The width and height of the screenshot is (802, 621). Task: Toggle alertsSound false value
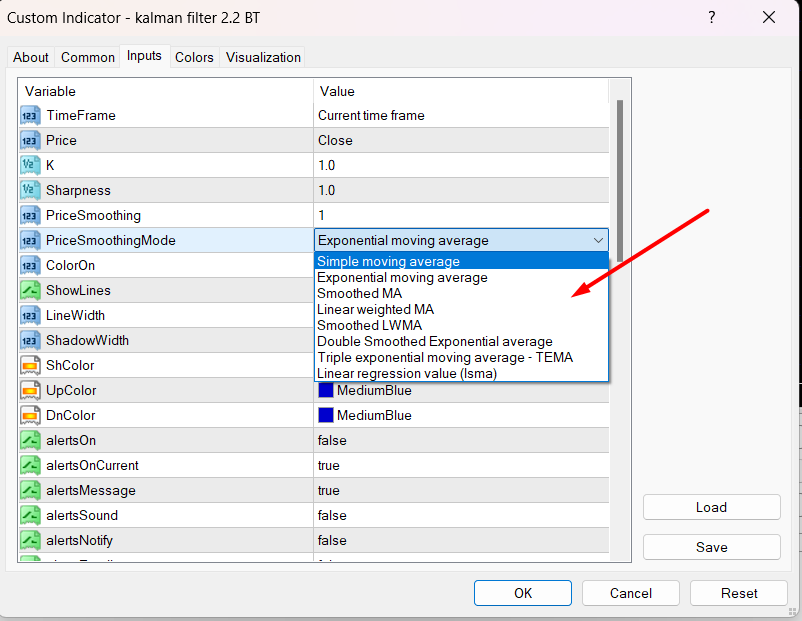coord(461,516)
